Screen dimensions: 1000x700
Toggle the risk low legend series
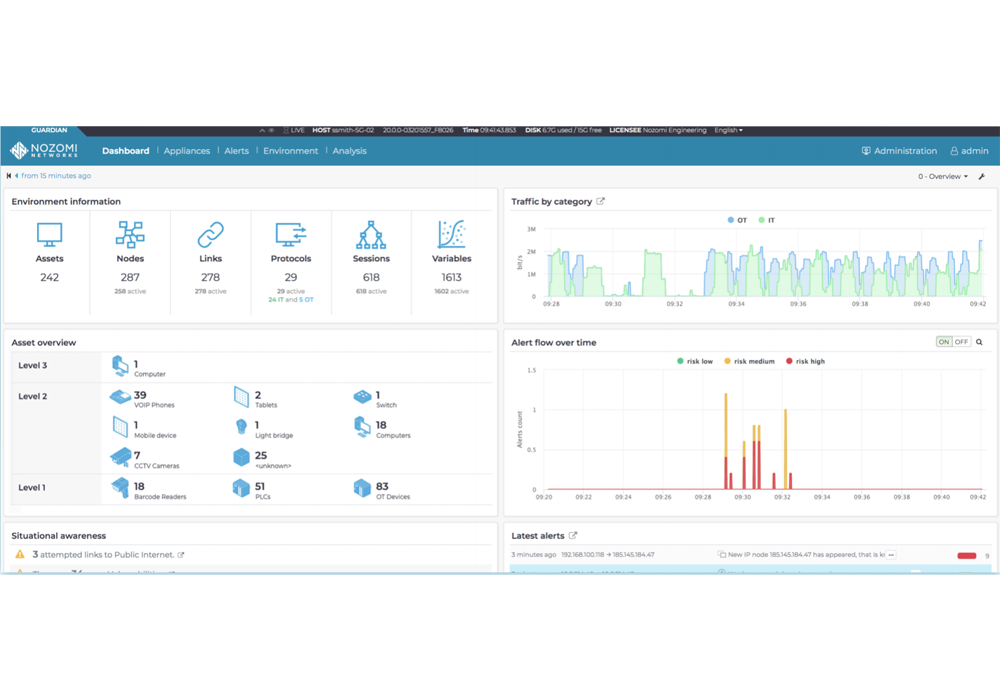[x=695, y=361]
